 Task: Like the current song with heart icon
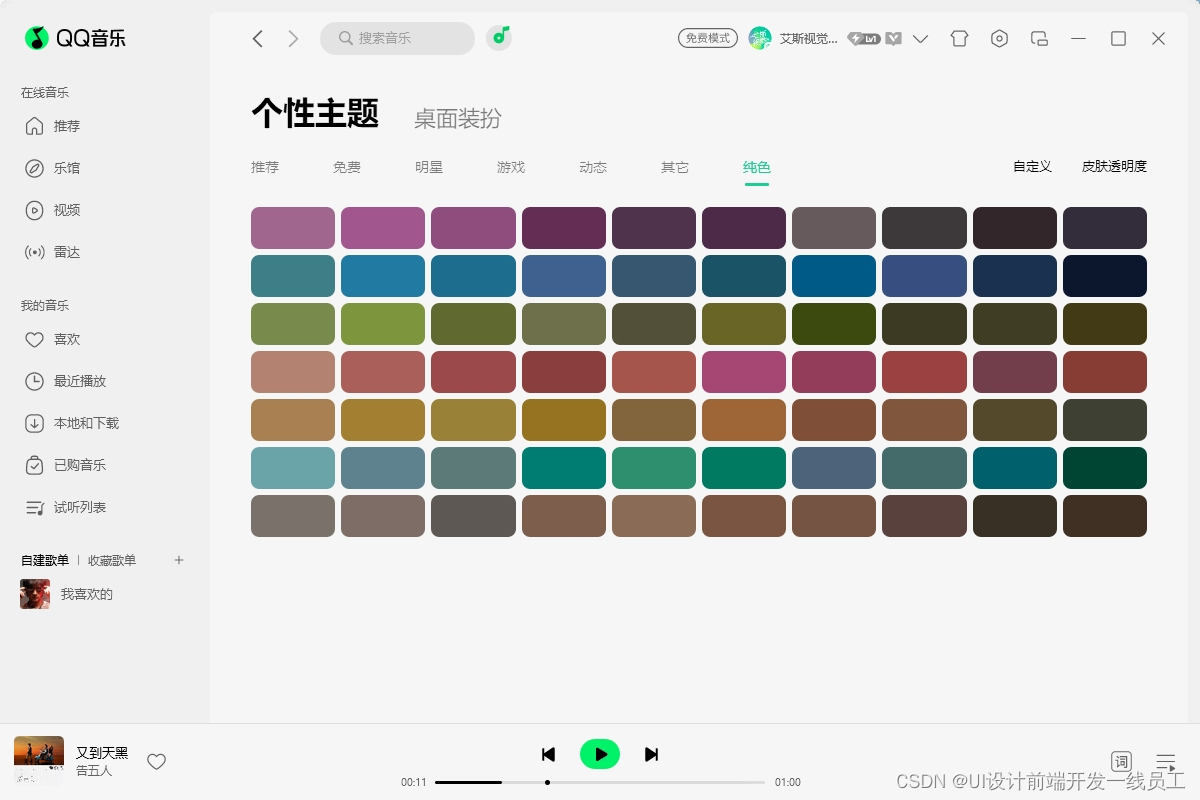click(156, 762)
